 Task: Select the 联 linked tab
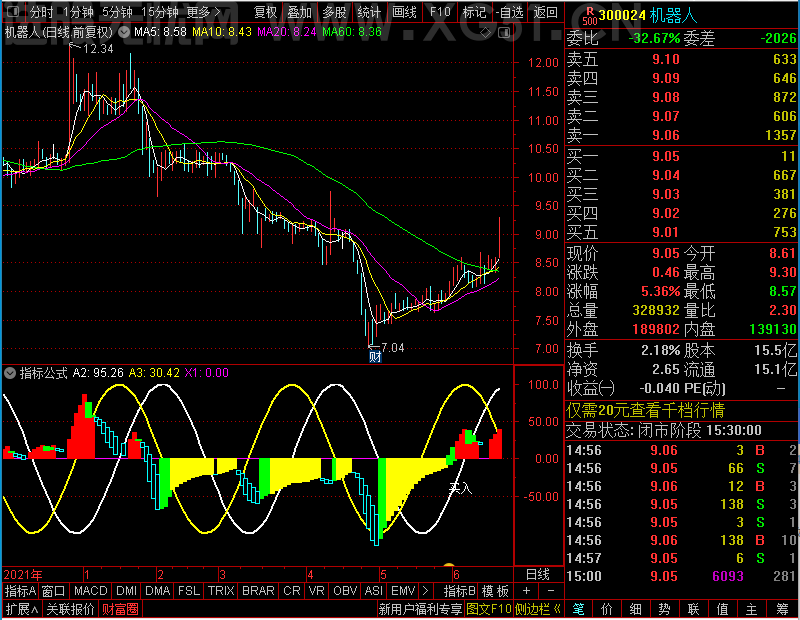pyautogui.click(x=693, y=609)
